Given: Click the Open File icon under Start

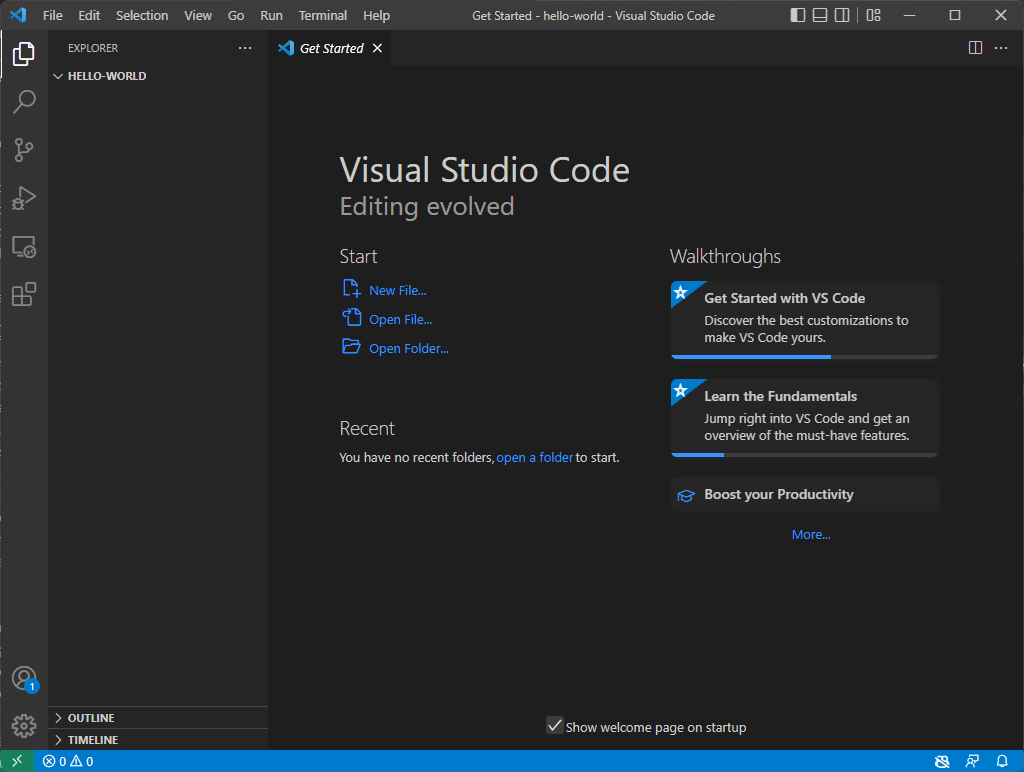Looking at the screenshot, I should pos(351,317).
